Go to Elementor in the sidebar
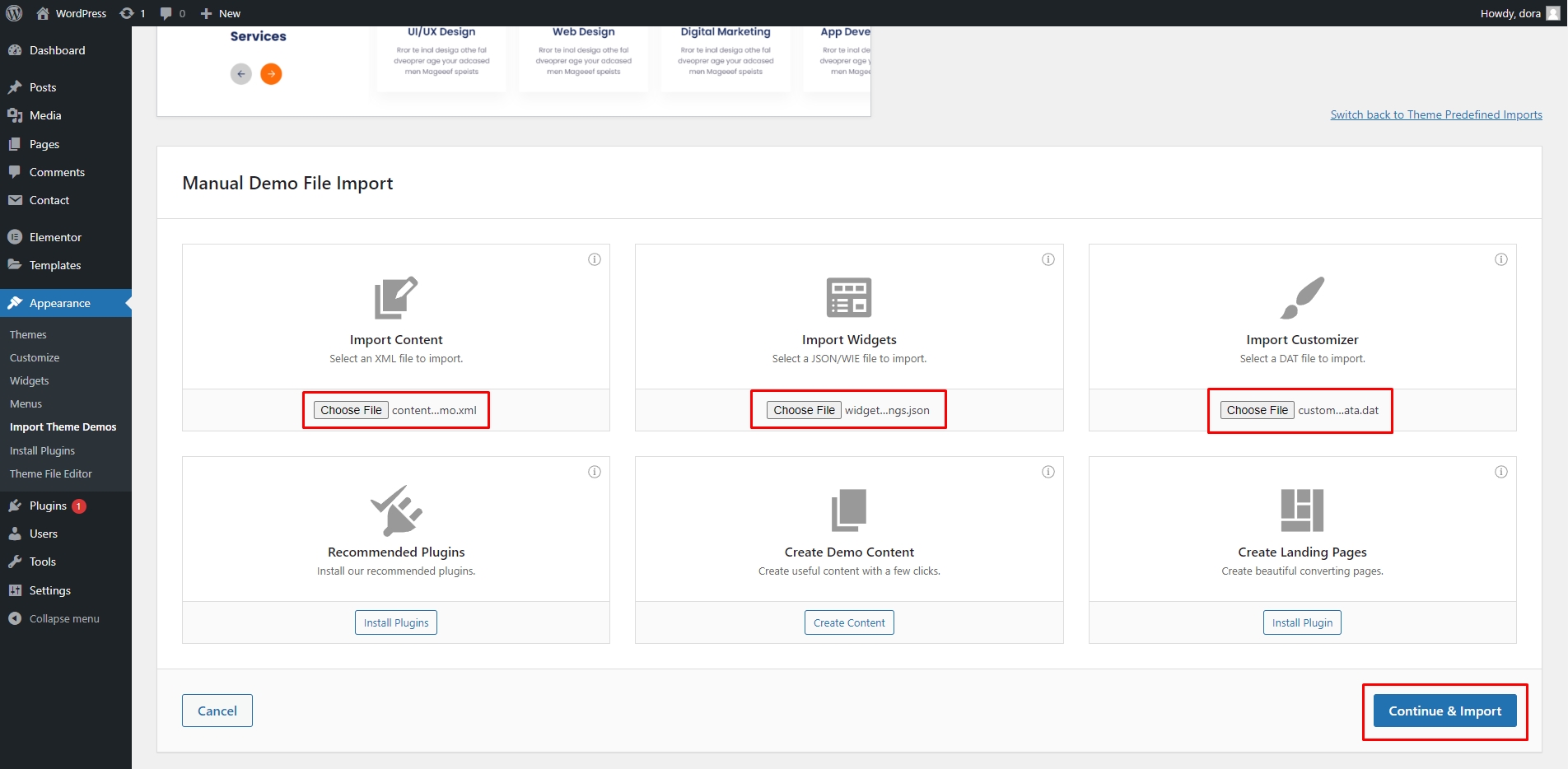 coord(55,237)
